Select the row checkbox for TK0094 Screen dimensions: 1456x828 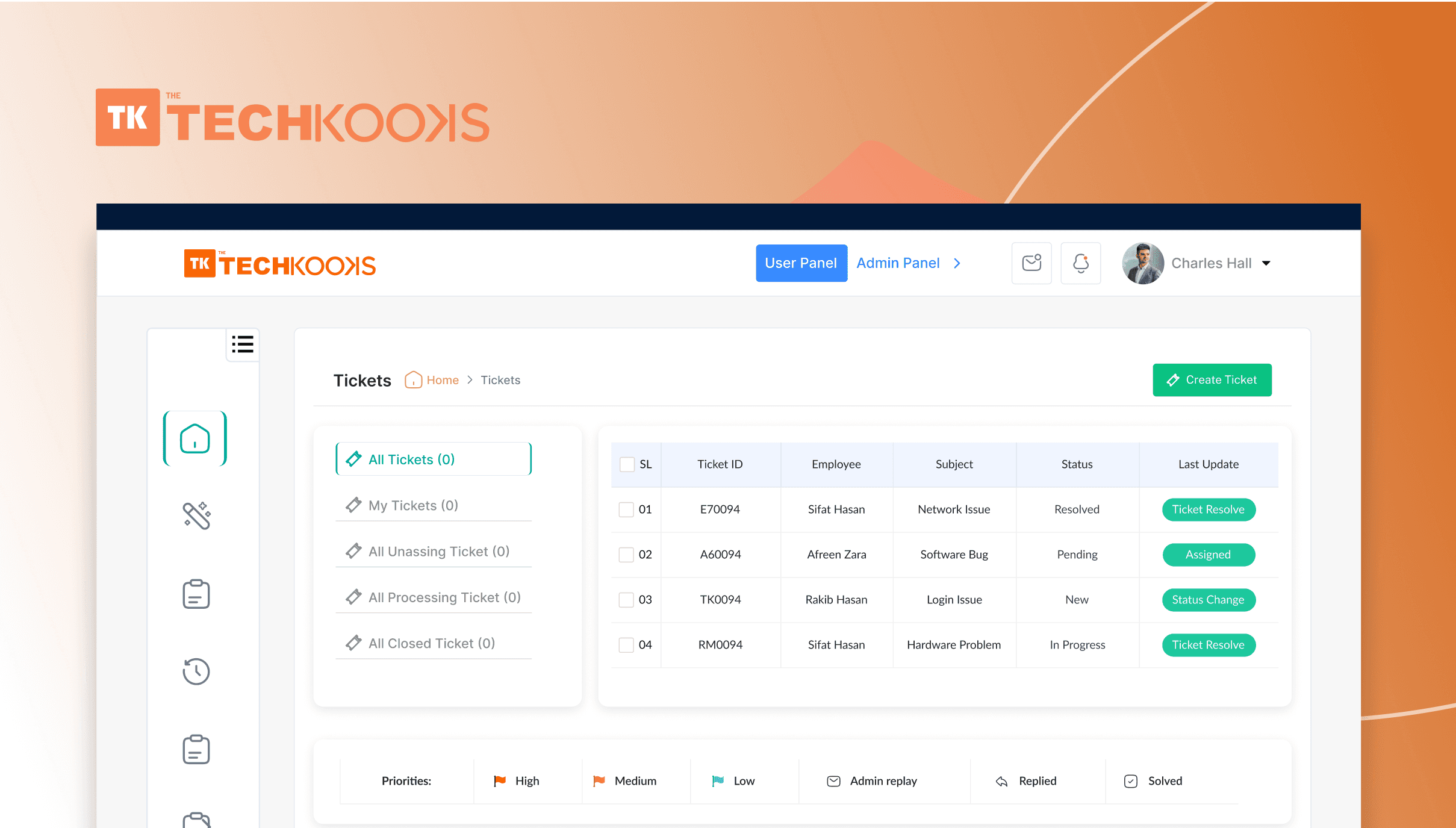pos(626,600)
